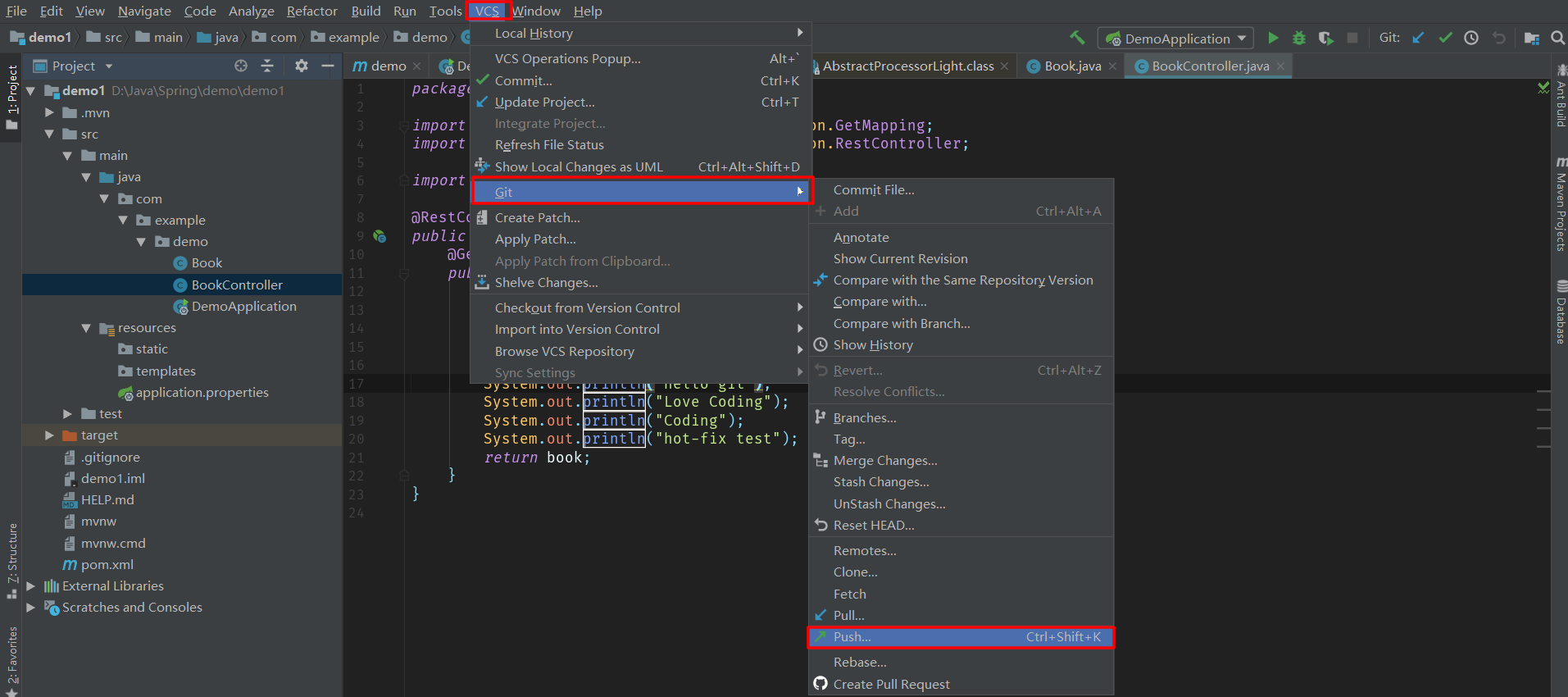Commit changes with Git green checkmark icon

[1445, 38]
